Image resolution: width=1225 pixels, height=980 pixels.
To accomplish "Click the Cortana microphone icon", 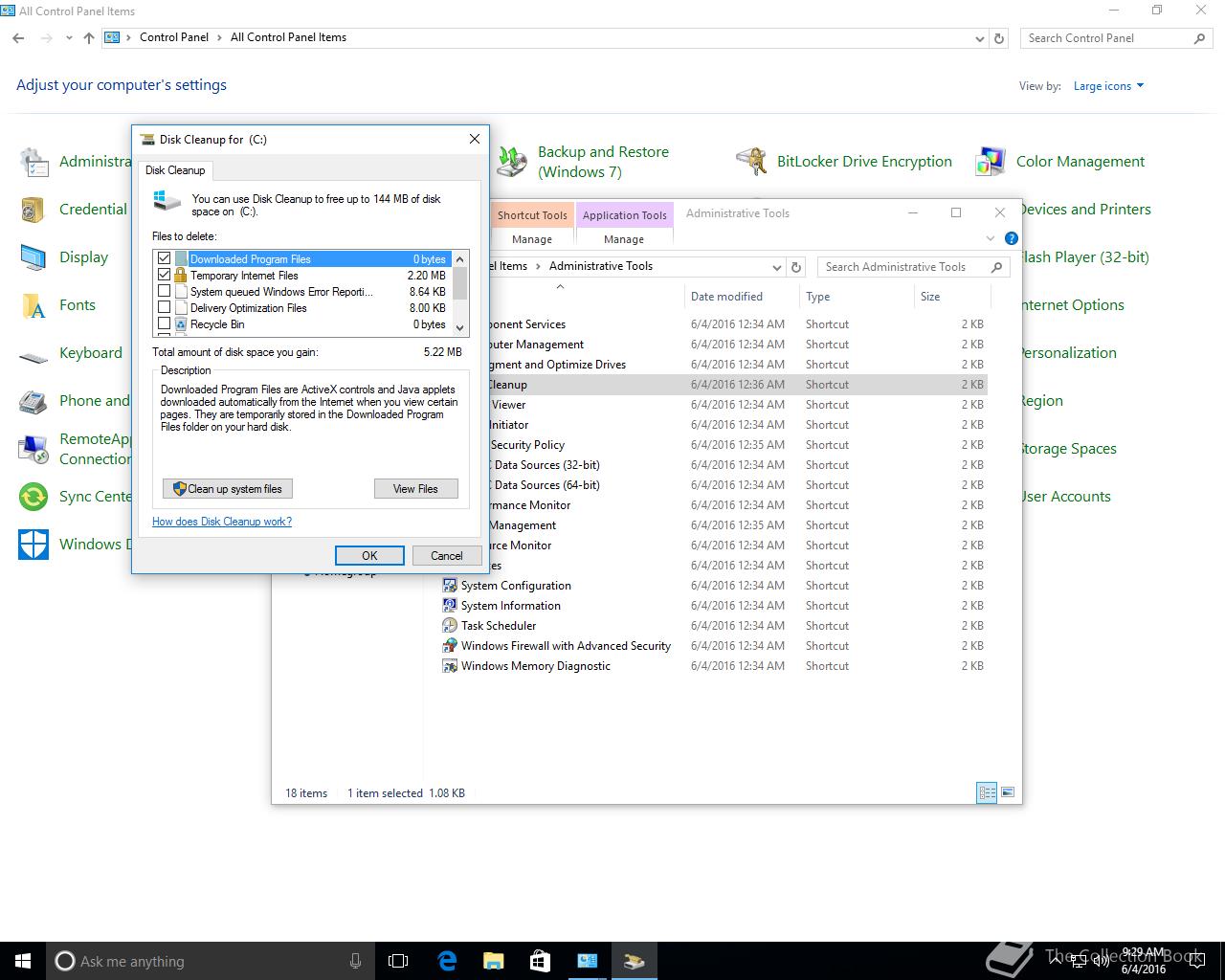I will 355,961.
